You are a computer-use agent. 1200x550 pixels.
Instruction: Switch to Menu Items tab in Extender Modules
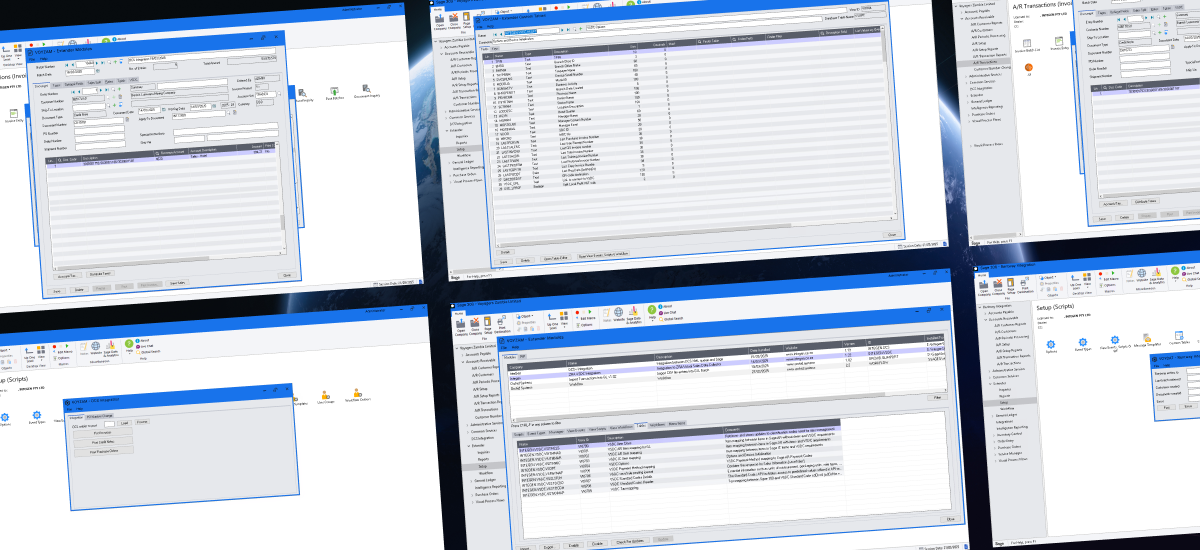click(676, 425)
